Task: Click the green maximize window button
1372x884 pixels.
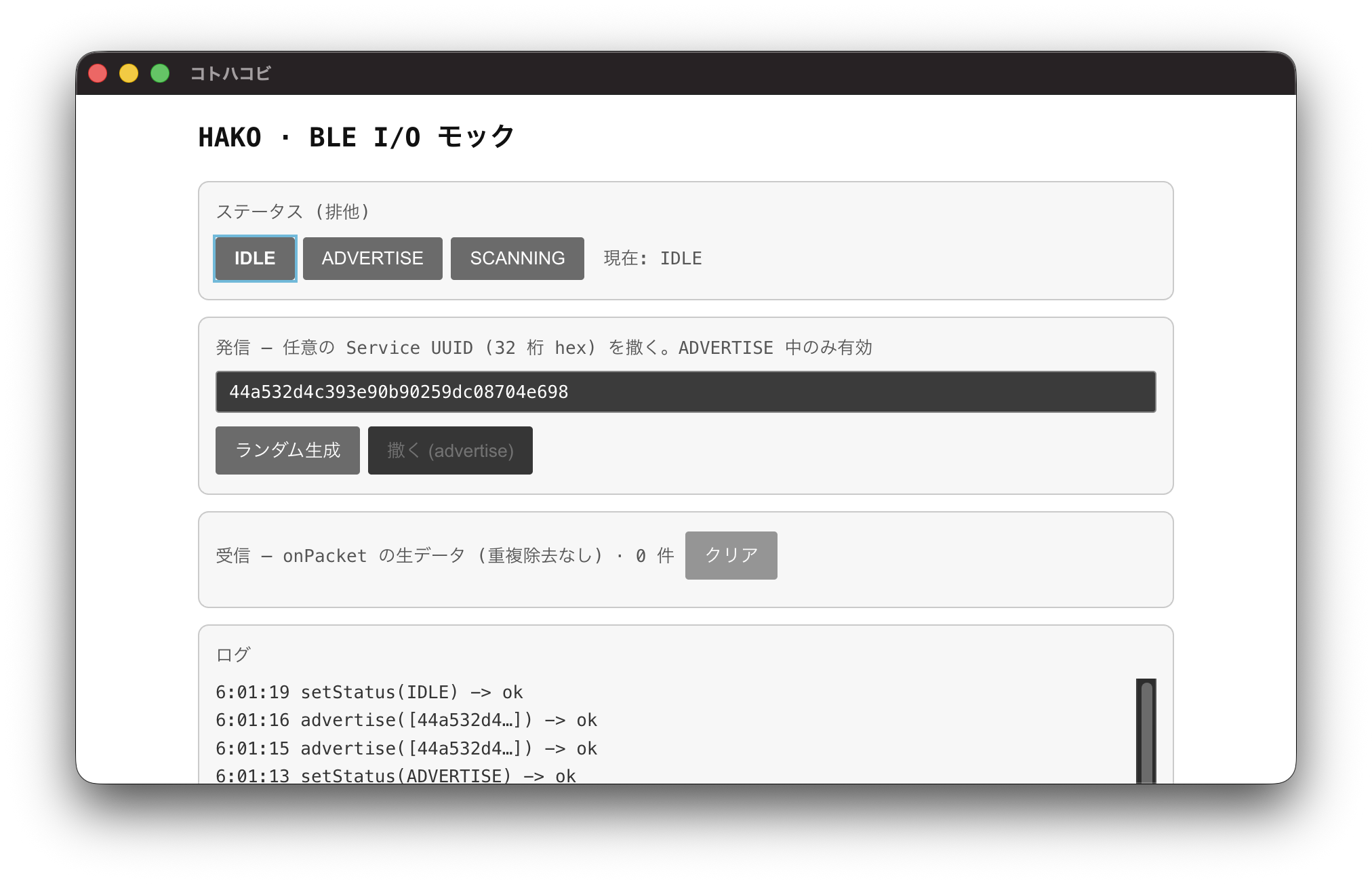Action: tap(160, 73)
